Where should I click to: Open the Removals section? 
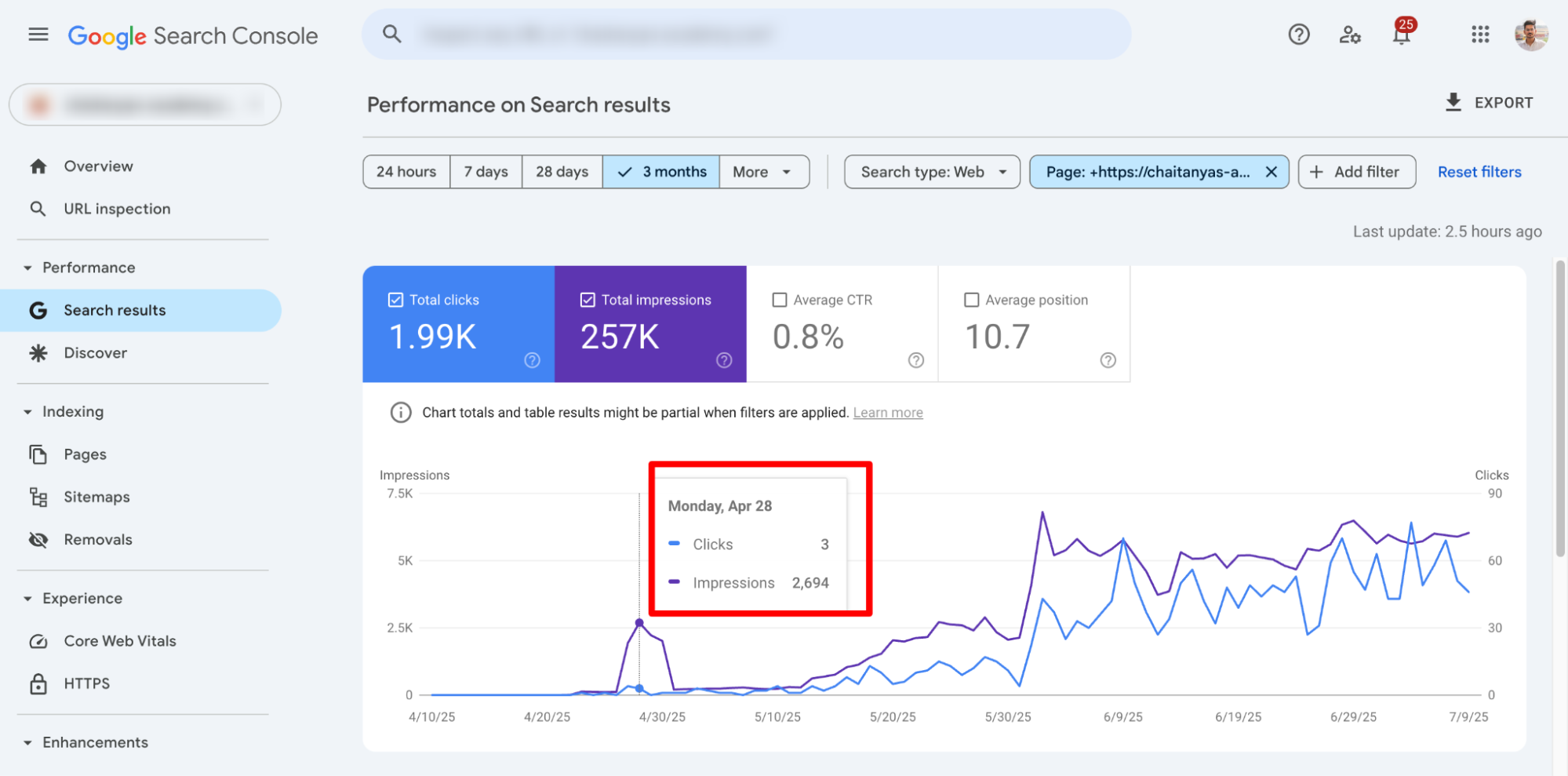pyautogui.click(x=98, y=539)
